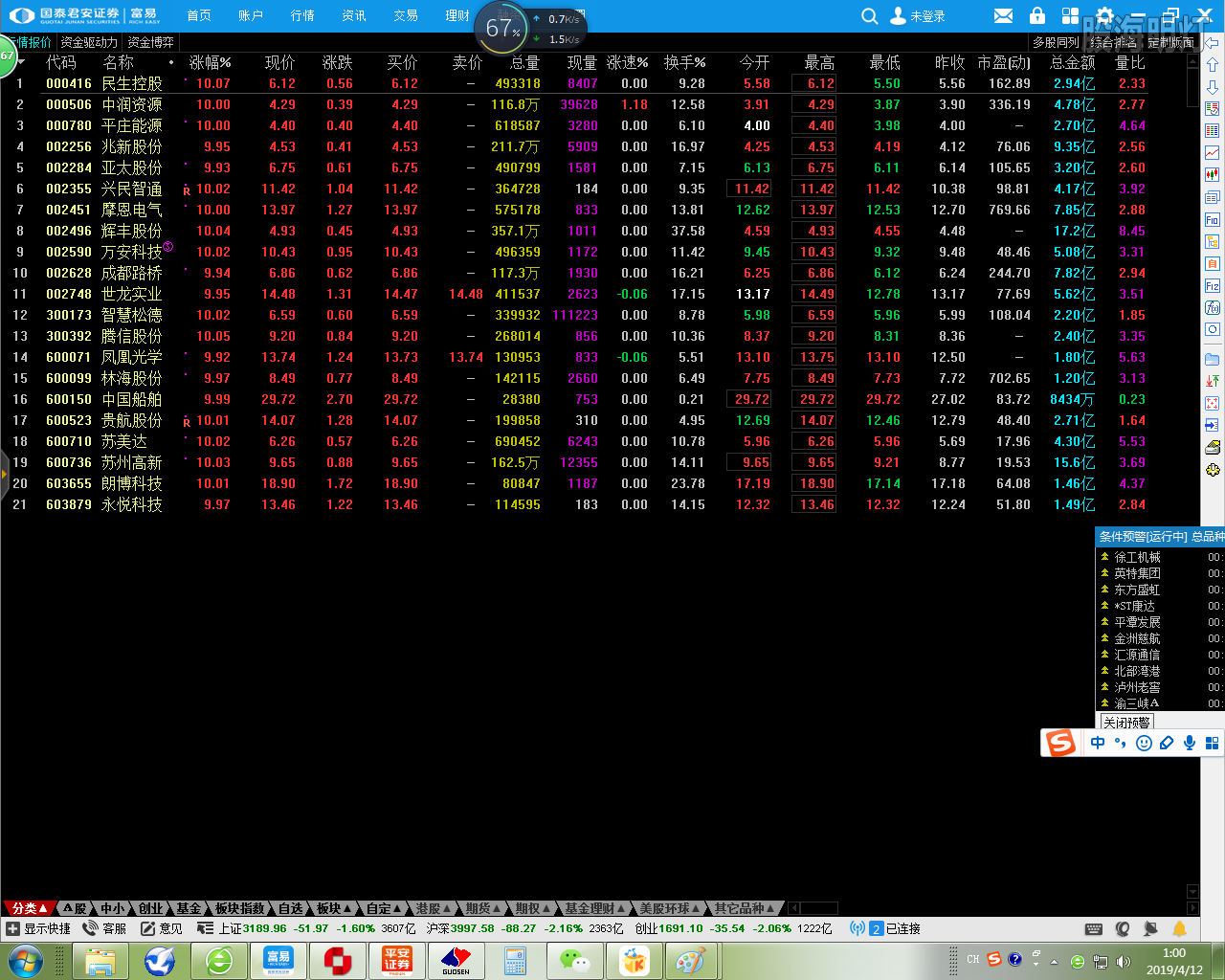Open the IME toolbox grid icon

point(1212,743)
